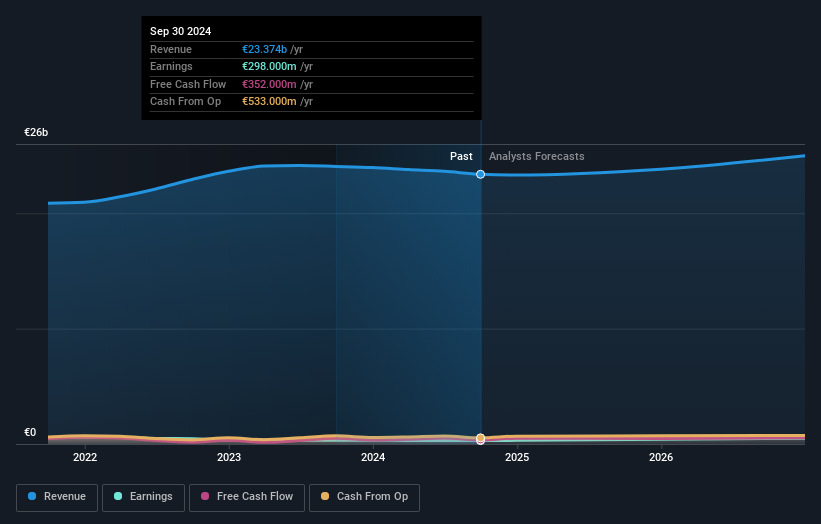
Task: Click the Sep 30 2024 tooltip date
Action: [x=181, y=31]
